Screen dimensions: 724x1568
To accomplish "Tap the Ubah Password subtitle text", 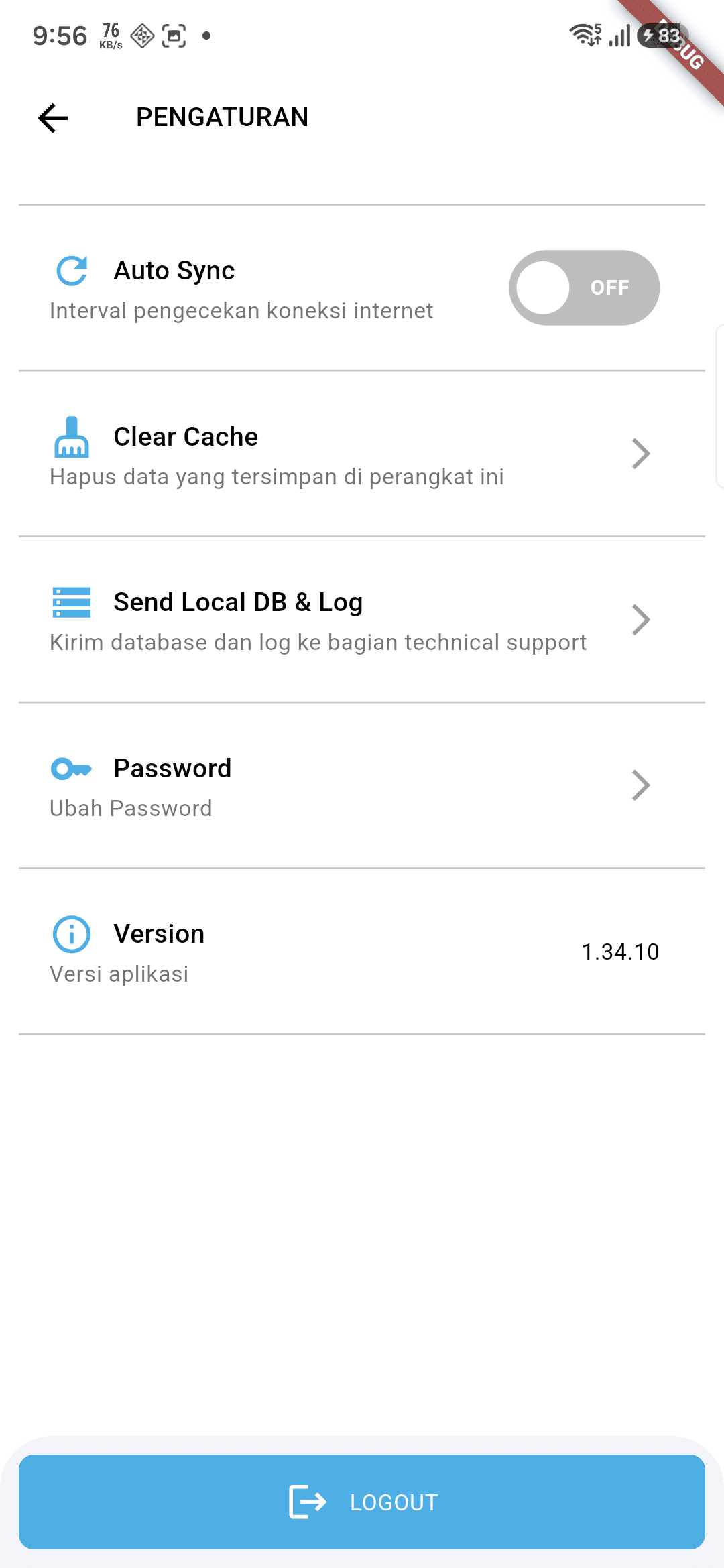I will click(x=131, y=809).
